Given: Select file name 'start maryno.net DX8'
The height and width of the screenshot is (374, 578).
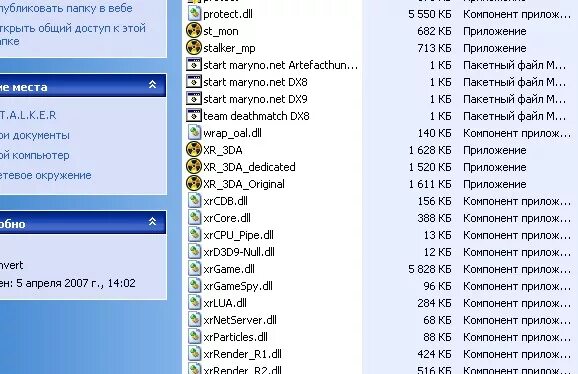Looking at the screenshot, I should click(x=255, y=82).
